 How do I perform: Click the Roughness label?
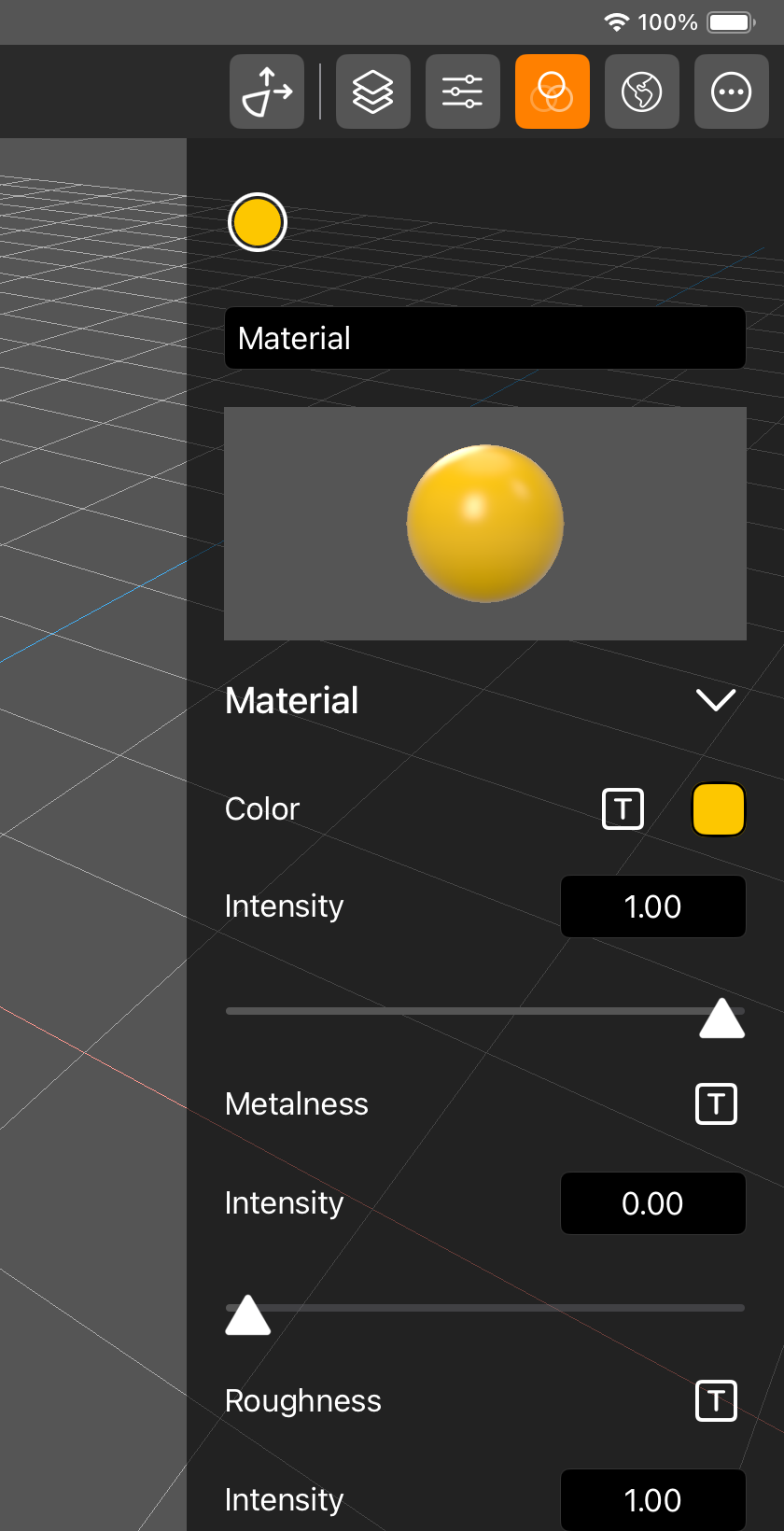click(x=303, y=1400)
